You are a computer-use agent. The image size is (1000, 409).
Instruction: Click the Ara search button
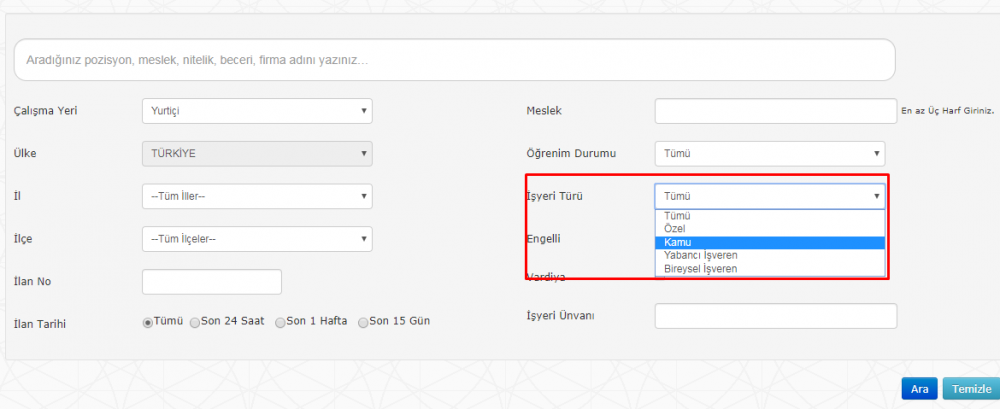[x=919, y=389]
